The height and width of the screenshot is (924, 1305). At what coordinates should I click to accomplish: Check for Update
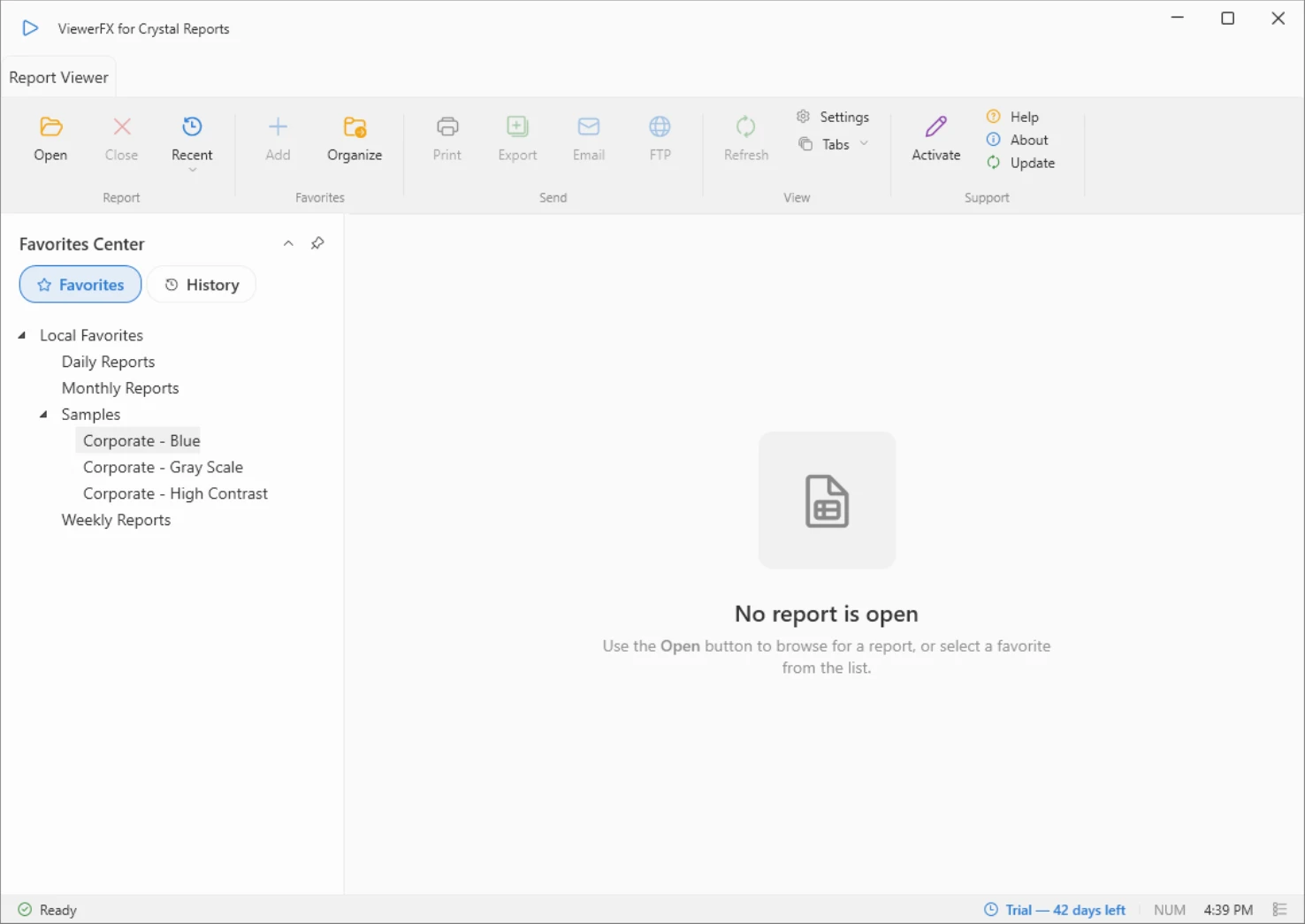click(x=1021, y=163)
